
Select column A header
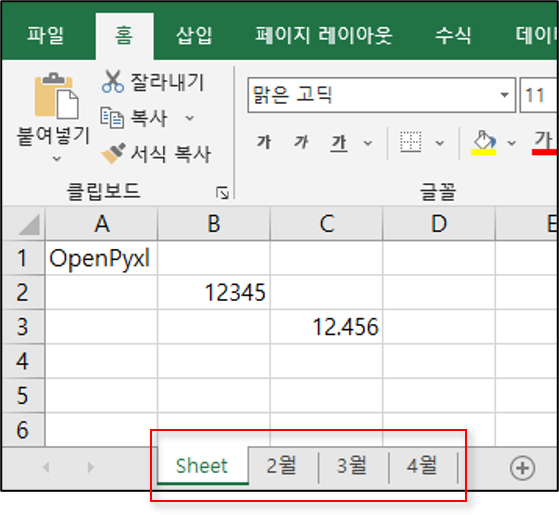(102, 223)
